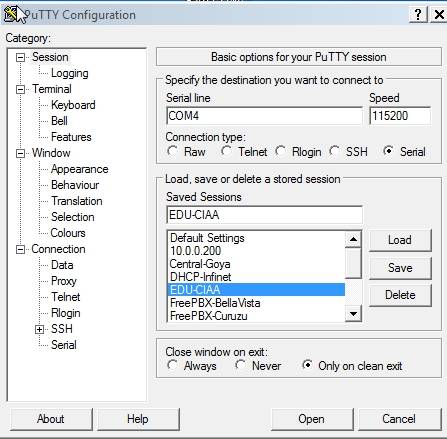Collapse the Terminal tree node
Image resolution: width=447 pixels, height=439 pixels.
20,89
